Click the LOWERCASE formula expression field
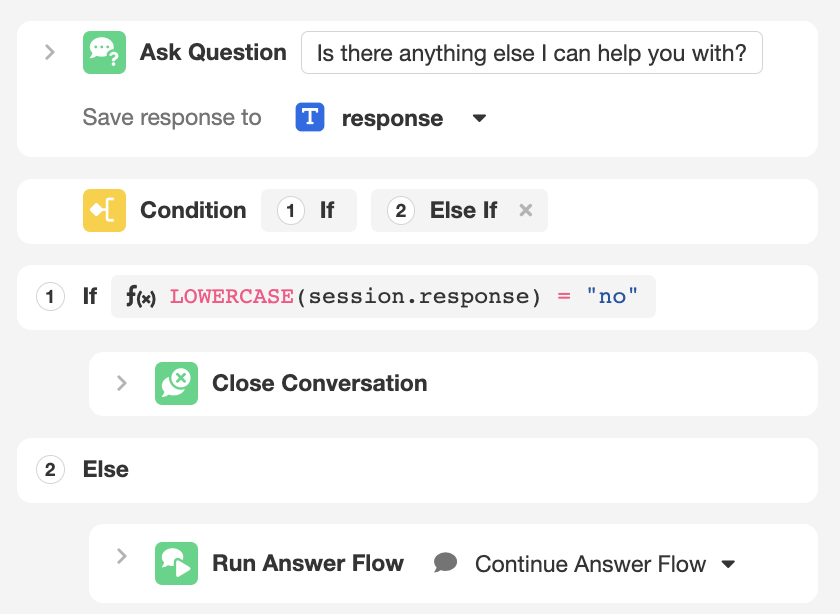Screen dimensions: 840x614 point(400,296)
